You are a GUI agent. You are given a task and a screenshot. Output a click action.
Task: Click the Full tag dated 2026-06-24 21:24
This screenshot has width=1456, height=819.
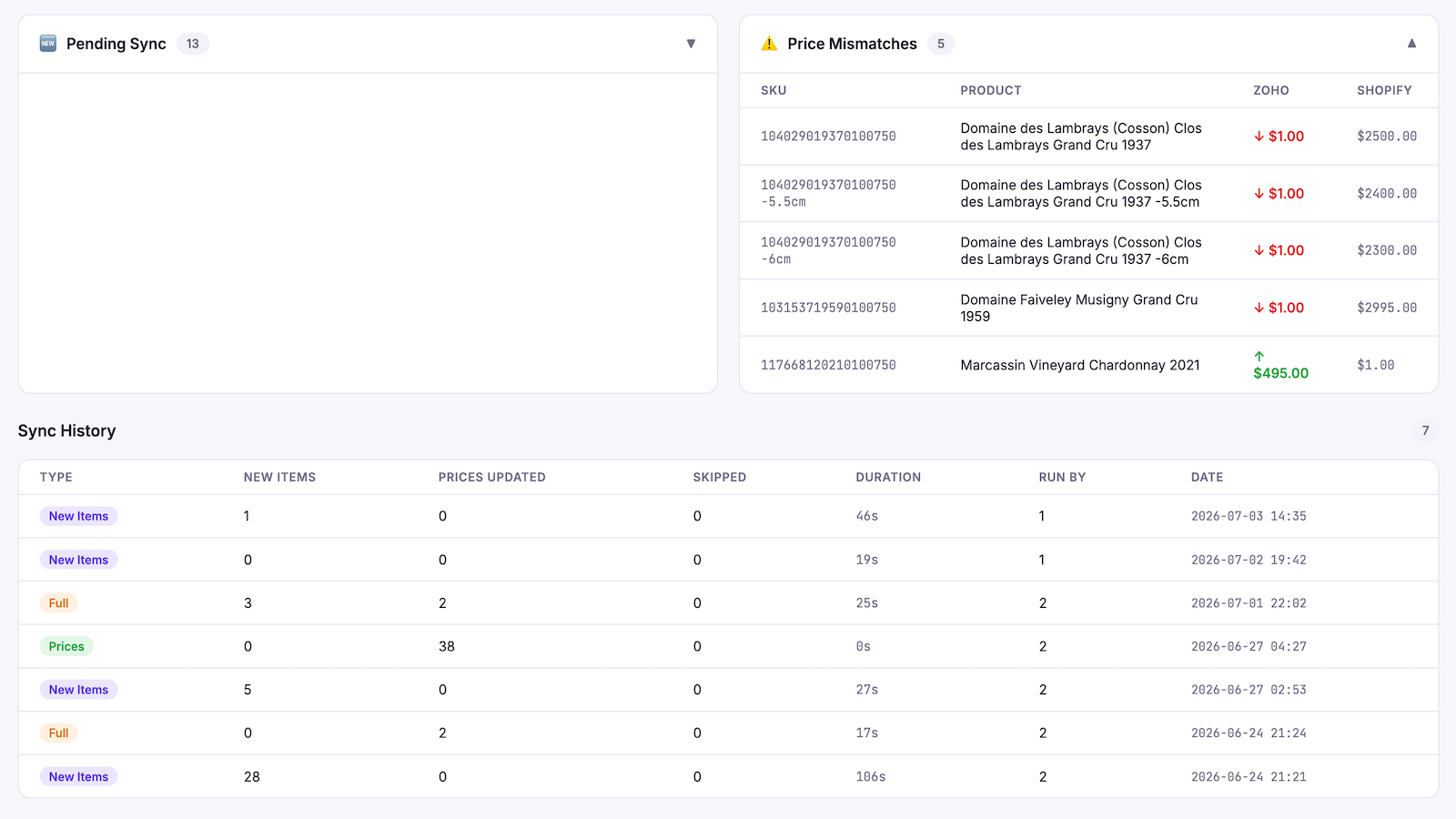(x=59, y=733)
